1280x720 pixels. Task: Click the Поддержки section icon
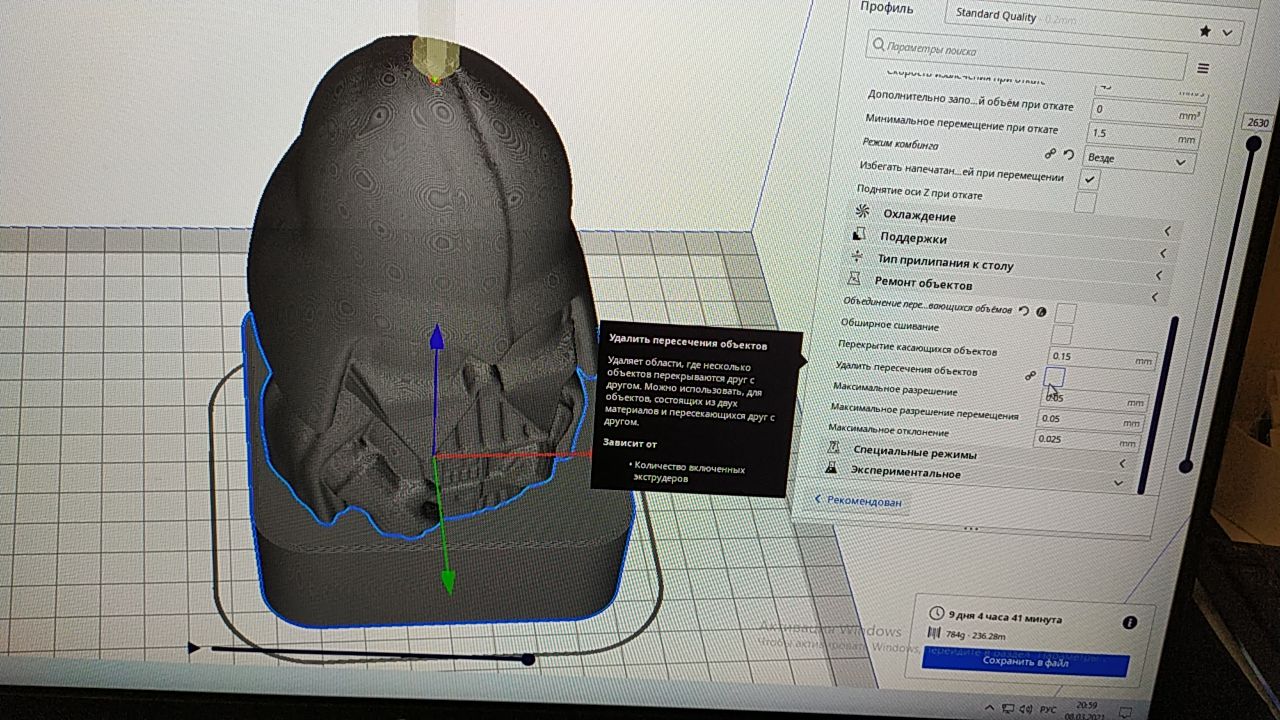(857, 235)
